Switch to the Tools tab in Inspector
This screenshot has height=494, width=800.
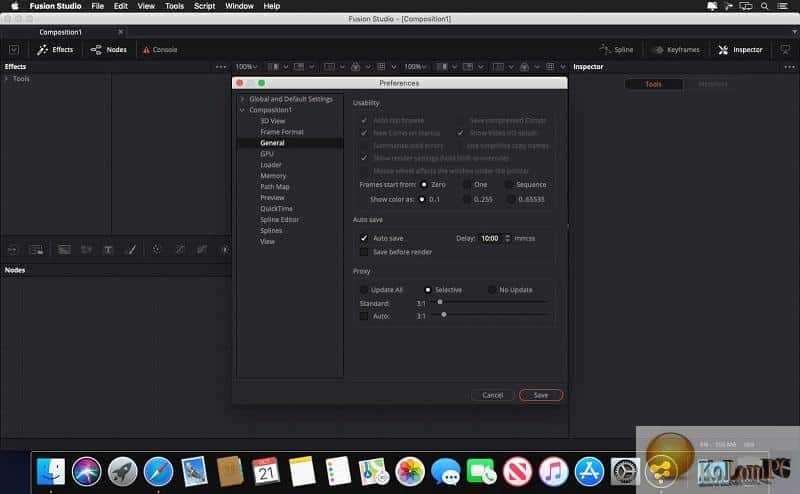pos(654,84)
